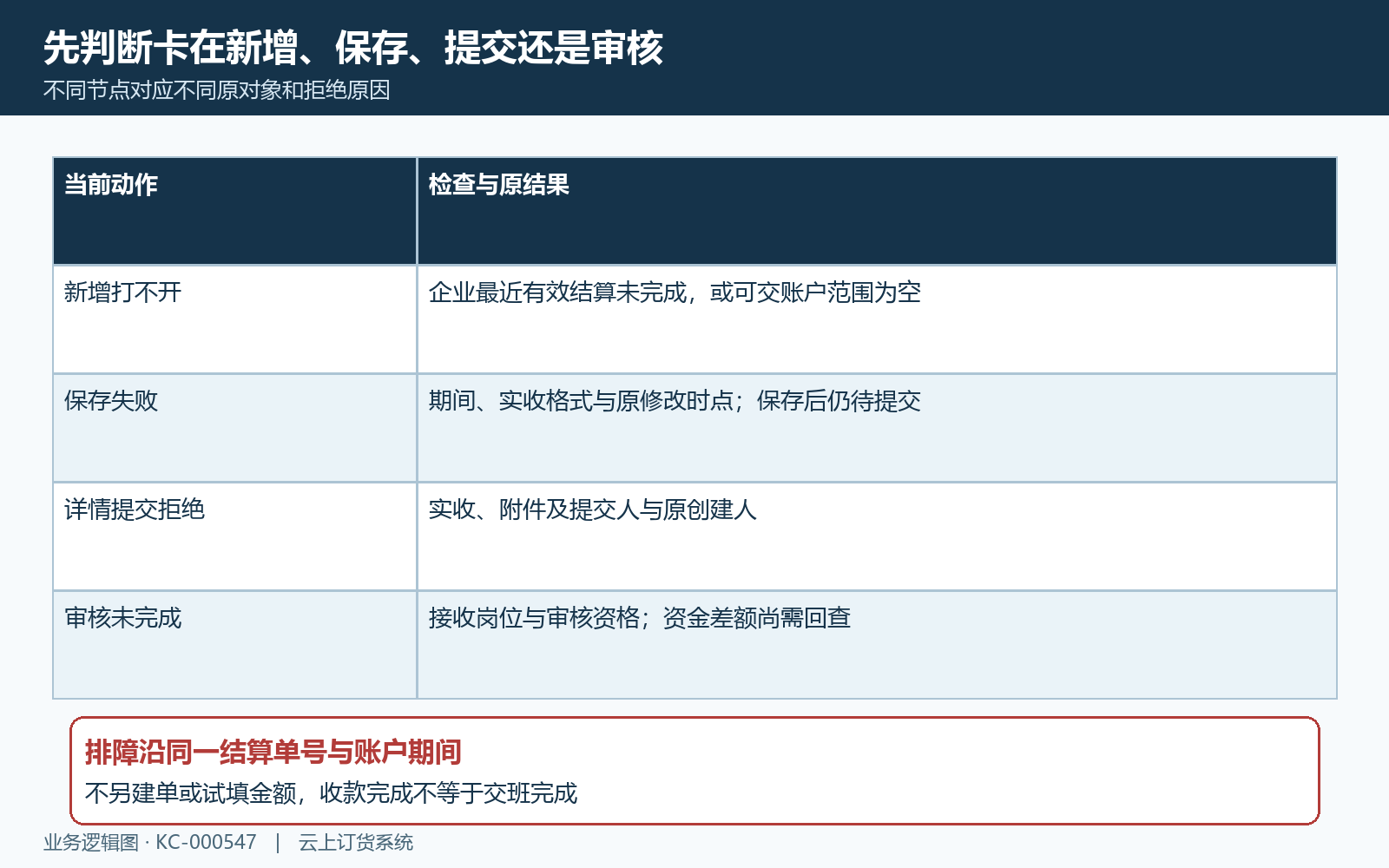Click the 当前动作 column header
Screen dimensions: 1389x868
click(x=235, y=211)
